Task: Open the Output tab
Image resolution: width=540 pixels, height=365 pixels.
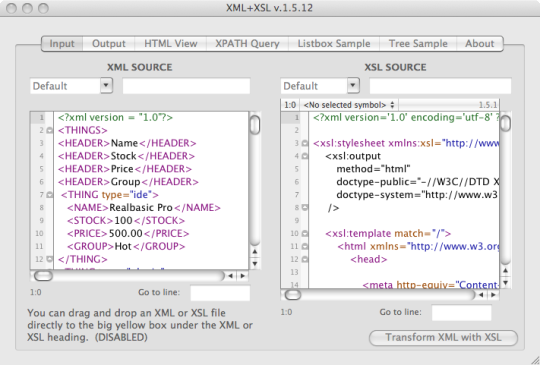Action: coord(109,44)
